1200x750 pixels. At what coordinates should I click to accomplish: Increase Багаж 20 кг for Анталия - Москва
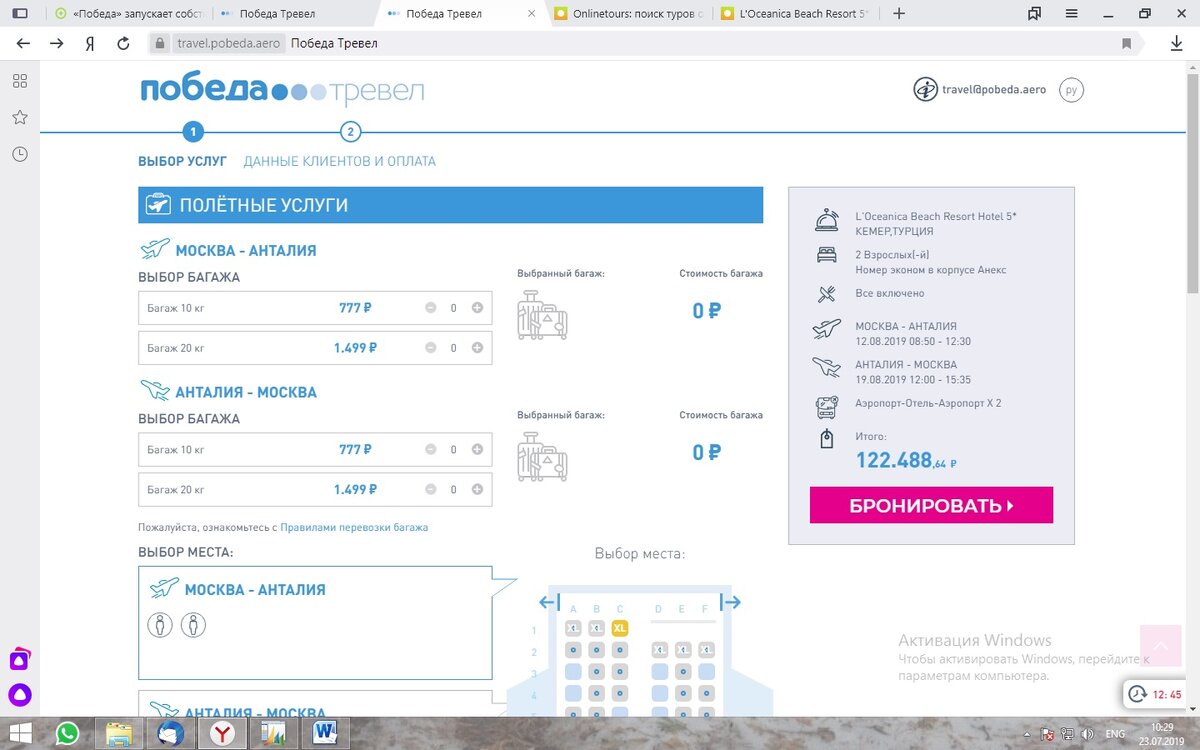477,490
